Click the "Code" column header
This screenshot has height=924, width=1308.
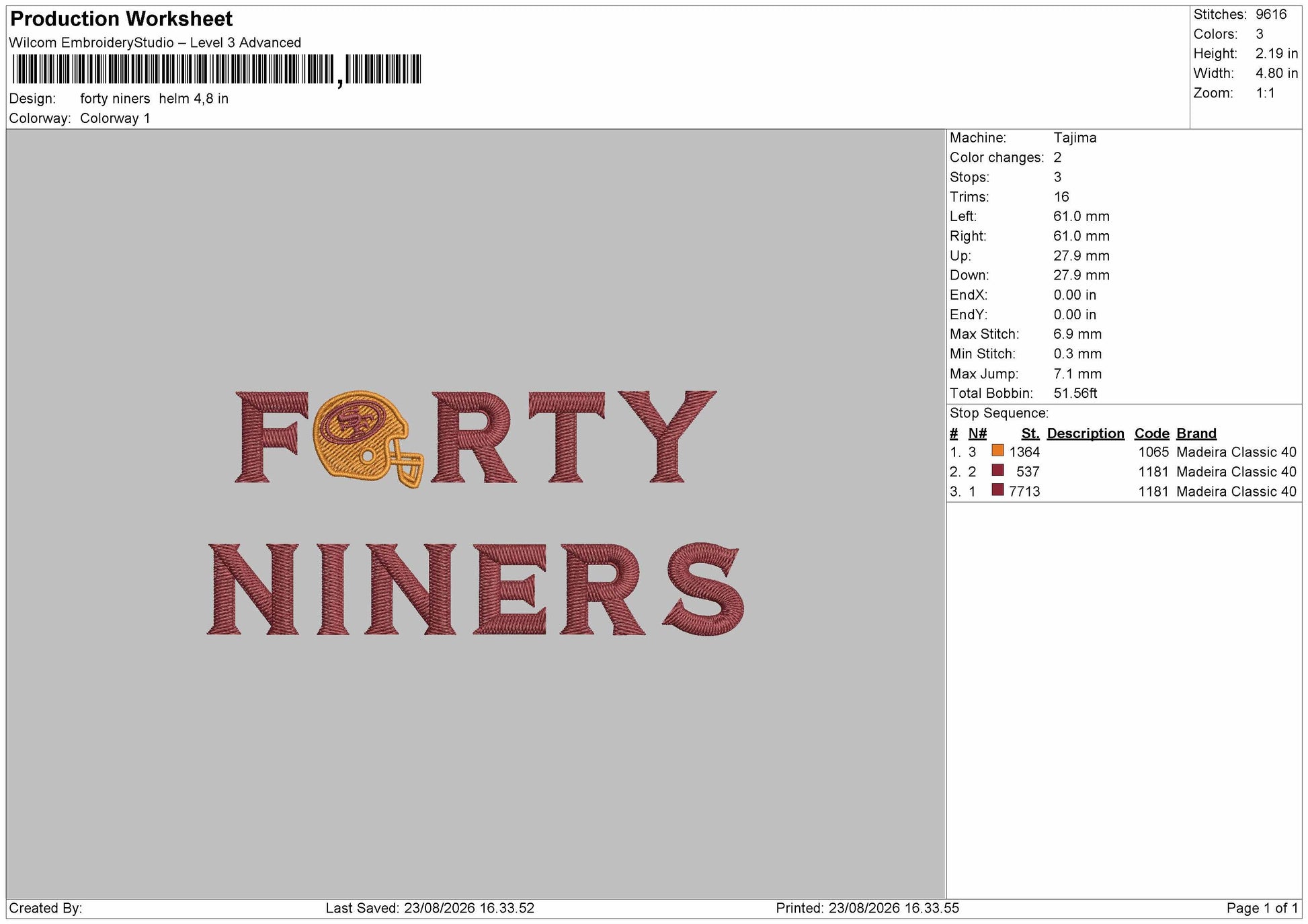1152,433
